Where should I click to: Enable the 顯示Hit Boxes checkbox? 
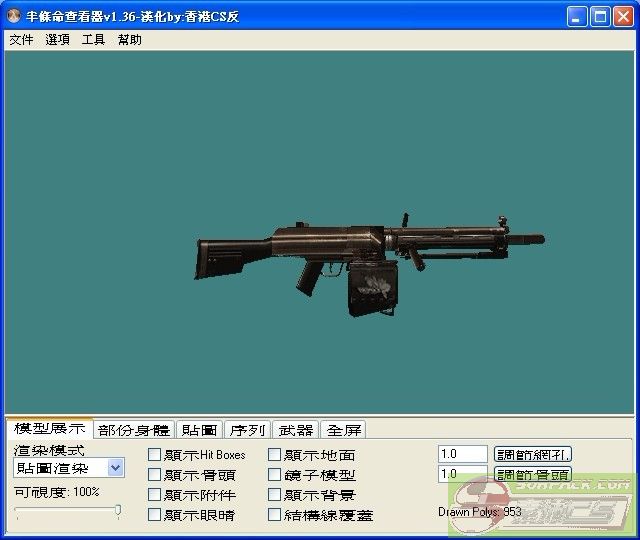(155, 455)
